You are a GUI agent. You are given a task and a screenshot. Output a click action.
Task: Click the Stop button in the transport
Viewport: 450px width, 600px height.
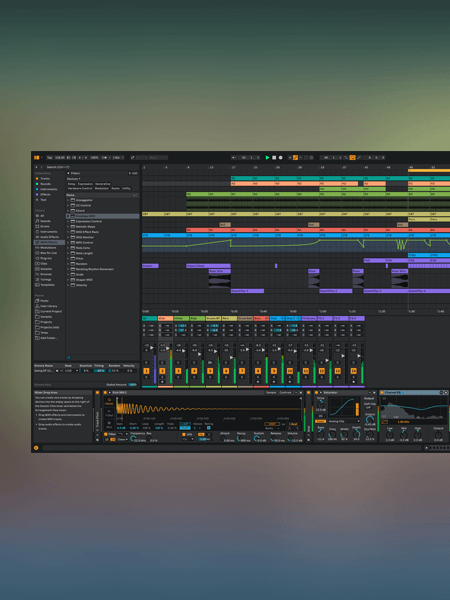click(274, 157)
